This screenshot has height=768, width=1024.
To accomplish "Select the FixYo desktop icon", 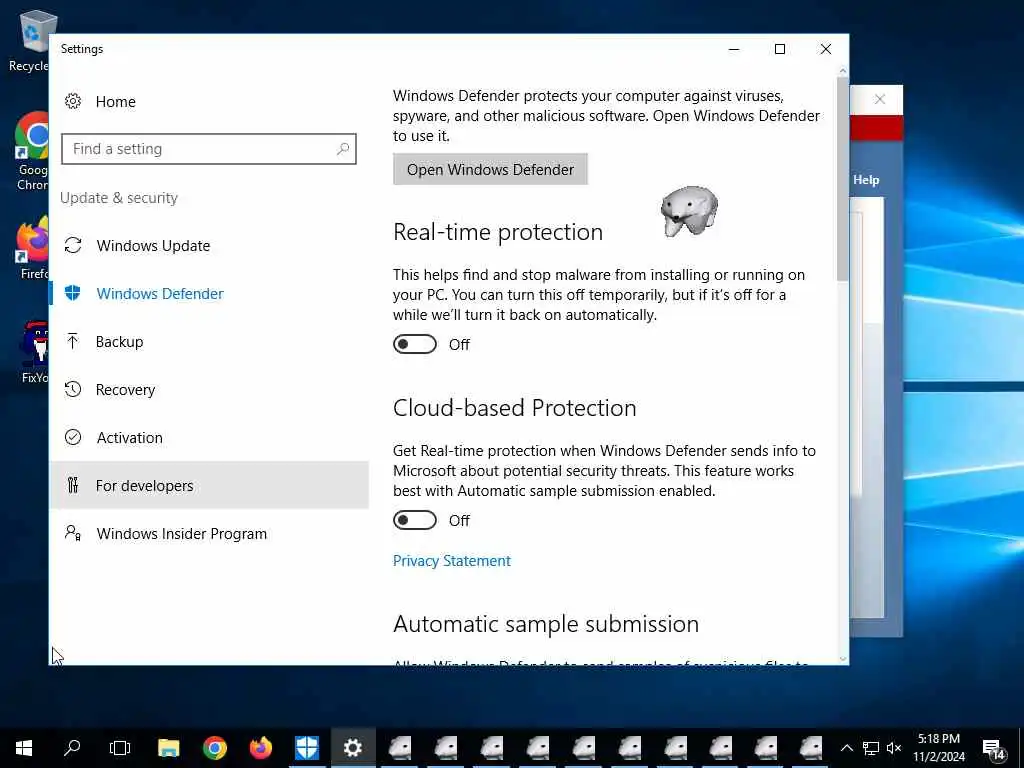I will click(34, 352).
